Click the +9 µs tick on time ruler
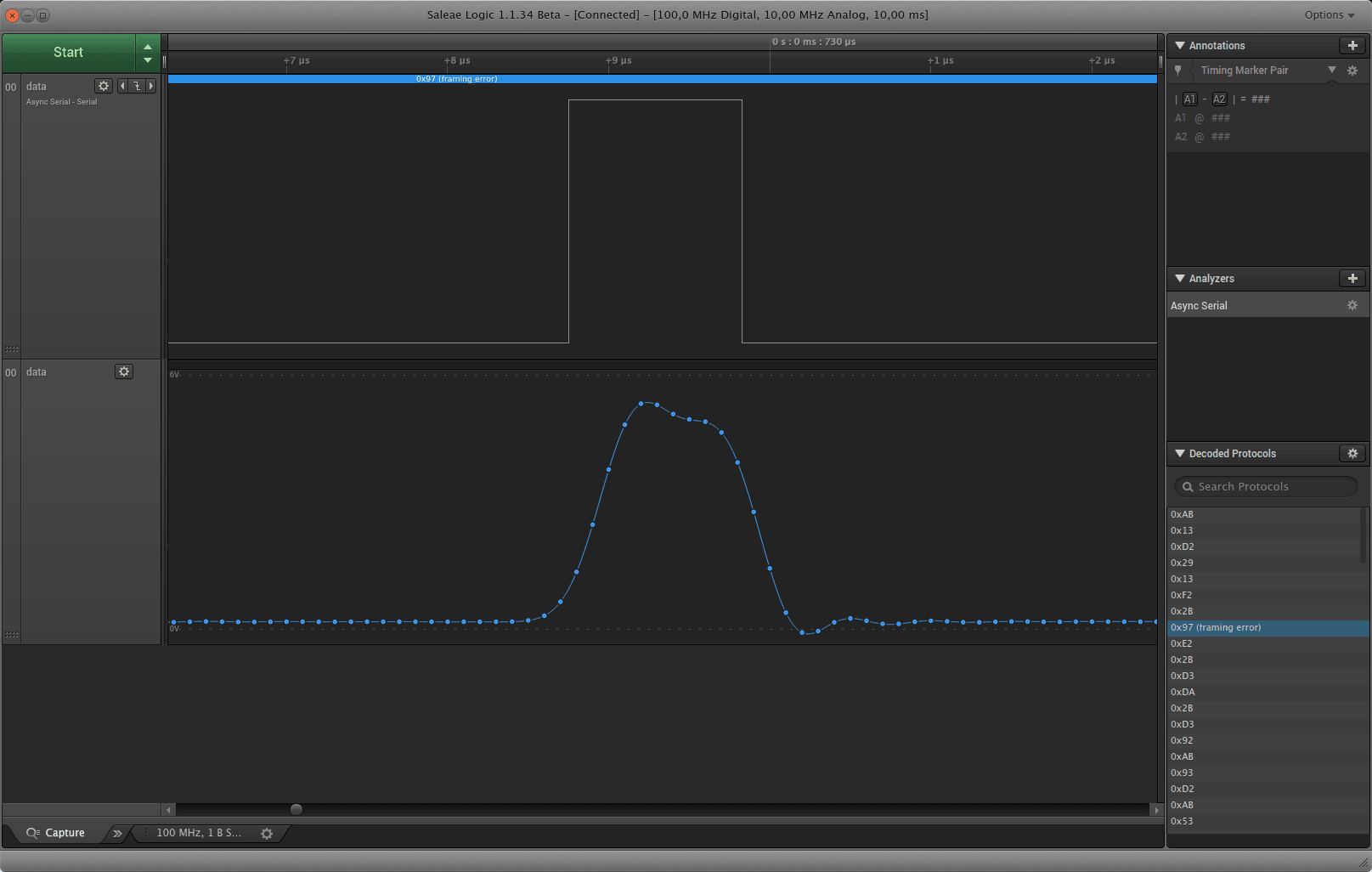 pos(618,60)
